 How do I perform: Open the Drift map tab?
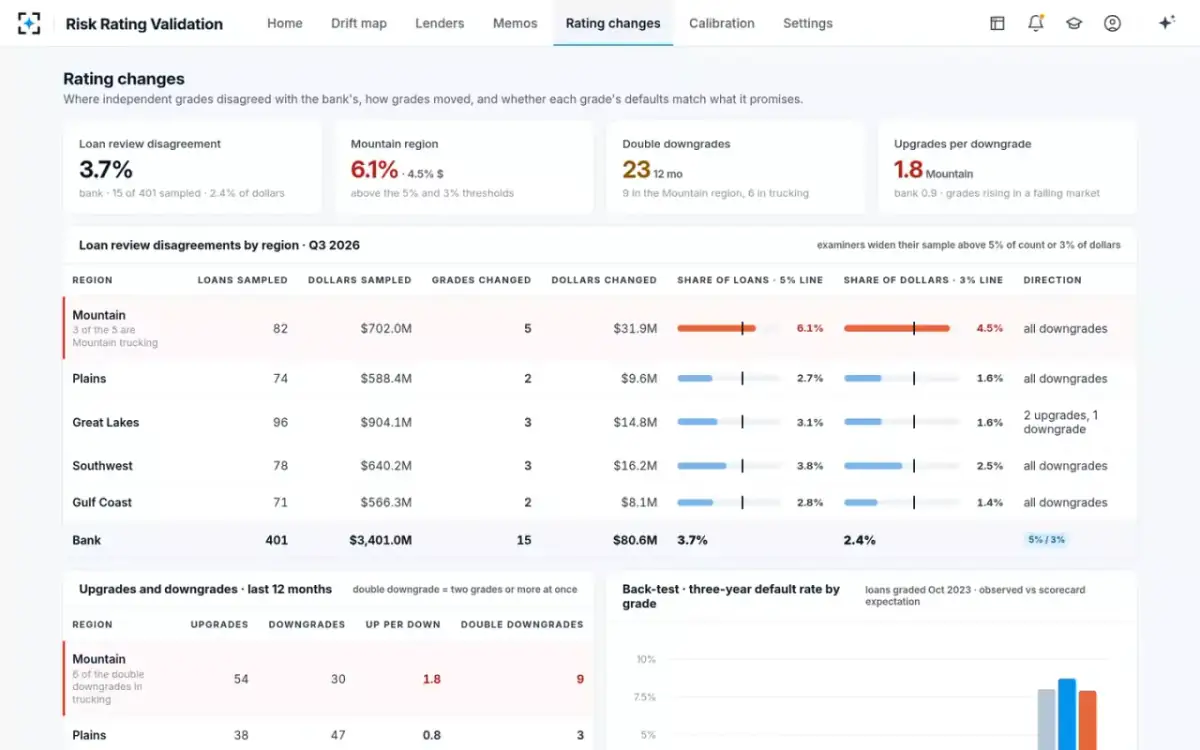coord(359,23)
